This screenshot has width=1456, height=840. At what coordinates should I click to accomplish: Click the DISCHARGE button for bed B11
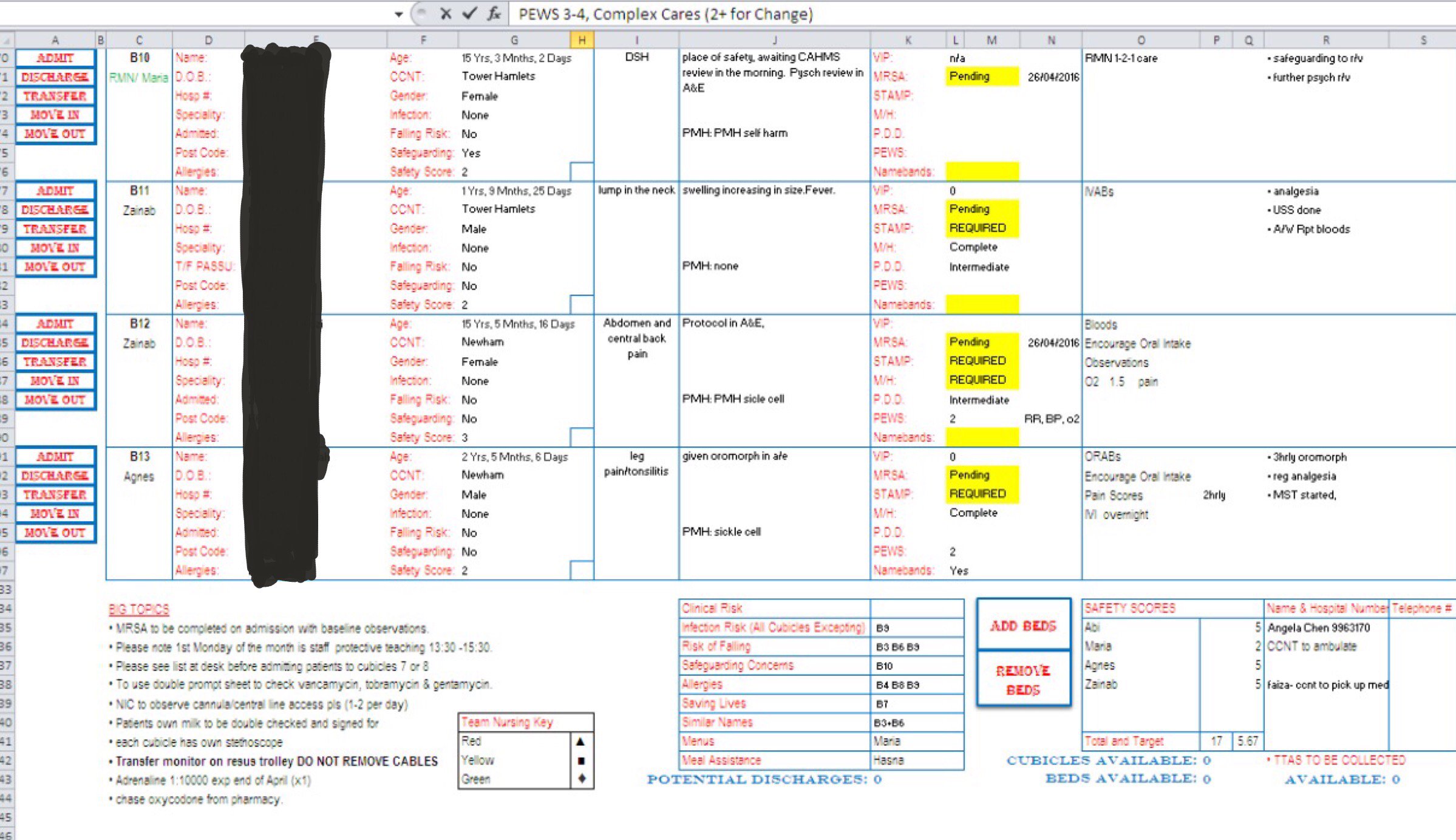click(55, 210)
